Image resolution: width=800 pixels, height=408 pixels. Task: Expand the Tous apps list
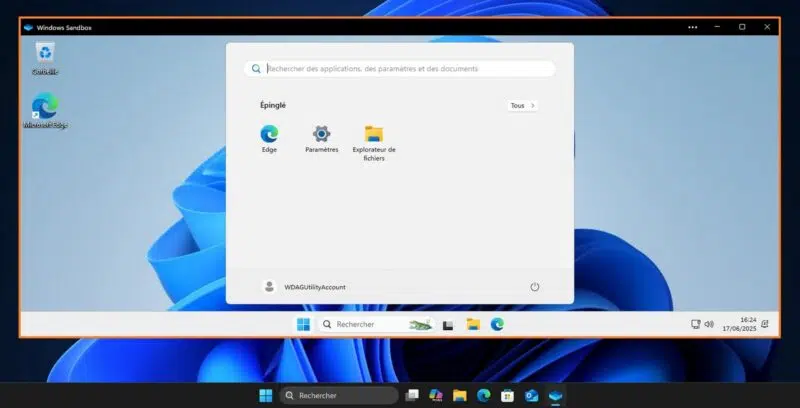[522, 105]
